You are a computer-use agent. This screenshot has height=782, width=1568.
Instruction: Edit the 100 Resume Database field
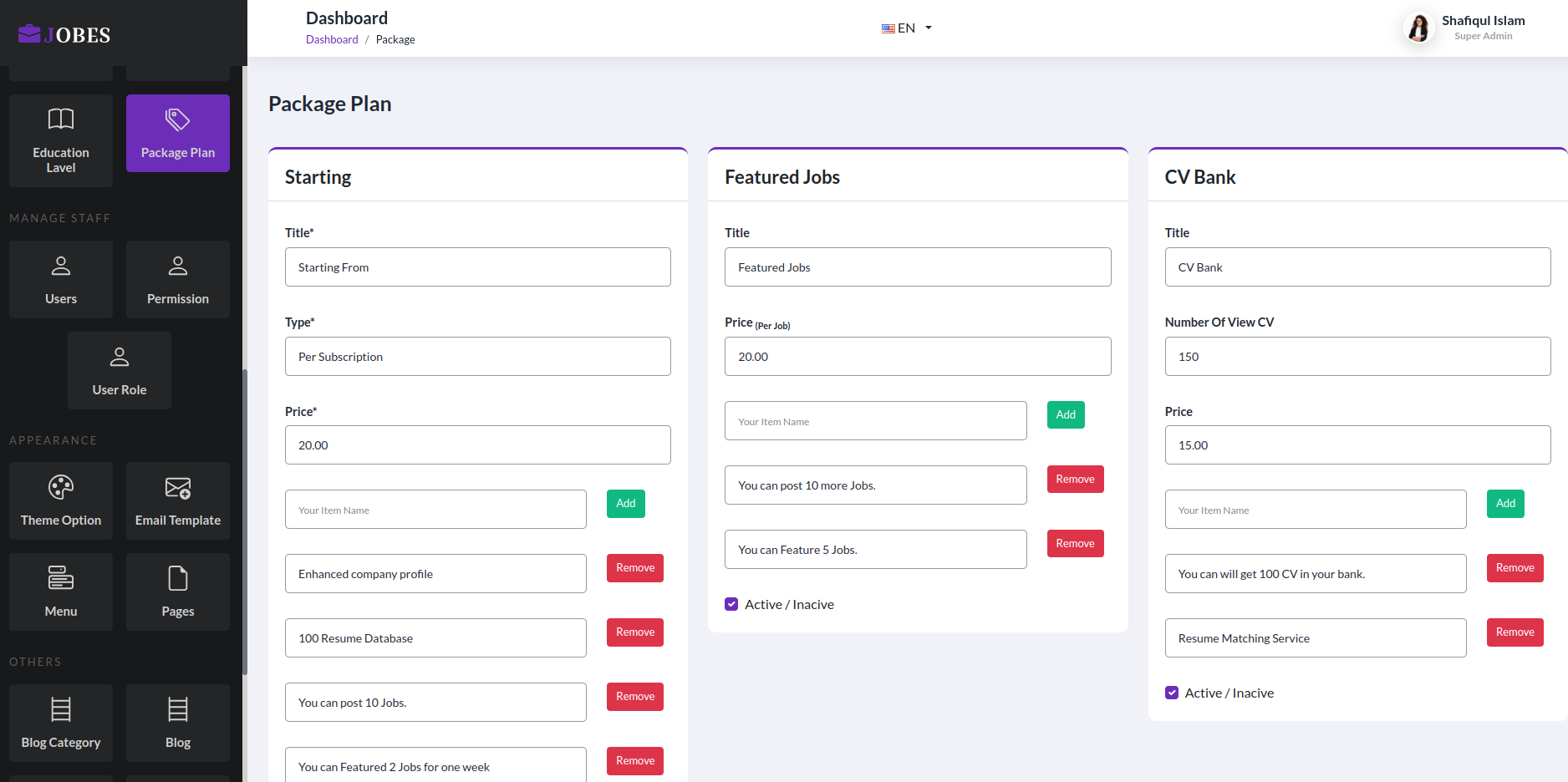coord(435,638)
